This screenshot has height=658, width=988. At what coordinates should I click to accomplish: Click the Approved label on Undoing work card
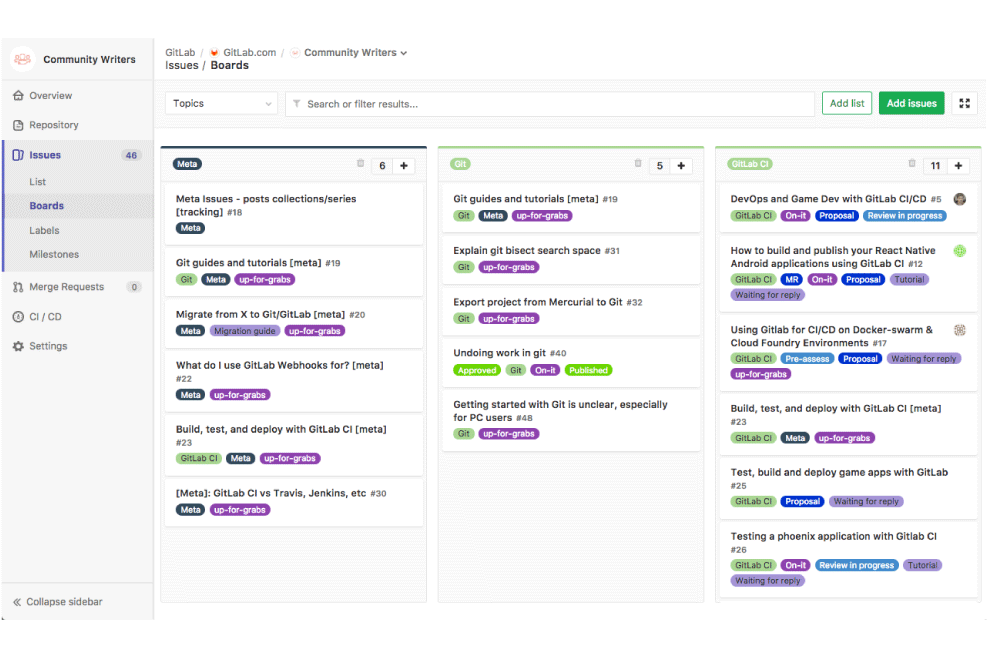coord(477,371)
